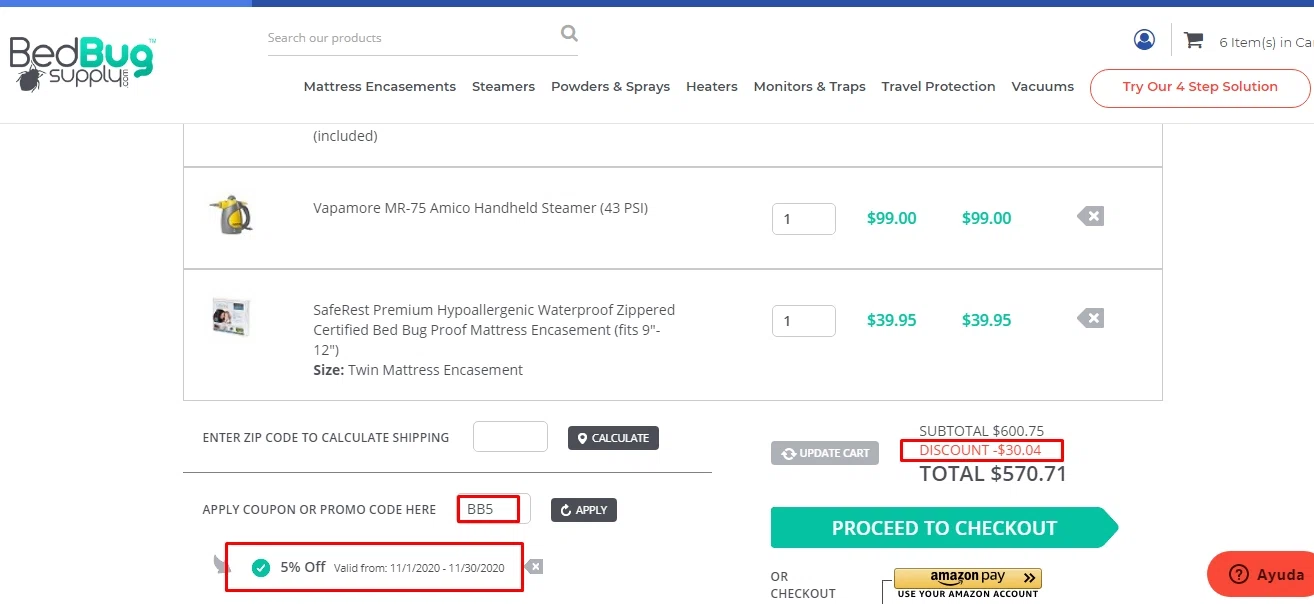Click the DISCOUNT -$30.04 text
The width and height of the screenshot is (1314, 604).
(x=980, y=450)
